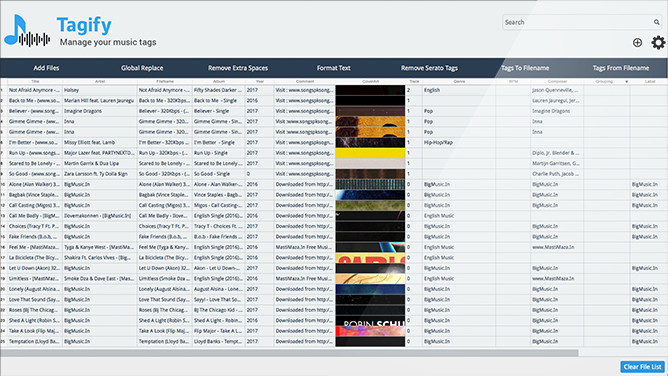Click artist 'Smoke Dza & Dave East' cell

click(100, 278)
